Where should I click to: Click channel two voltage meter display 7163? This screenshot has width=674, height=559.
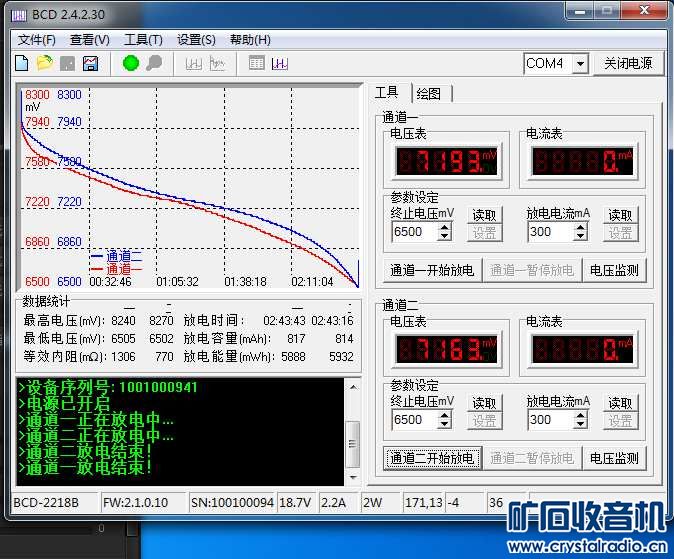[447, 349]
